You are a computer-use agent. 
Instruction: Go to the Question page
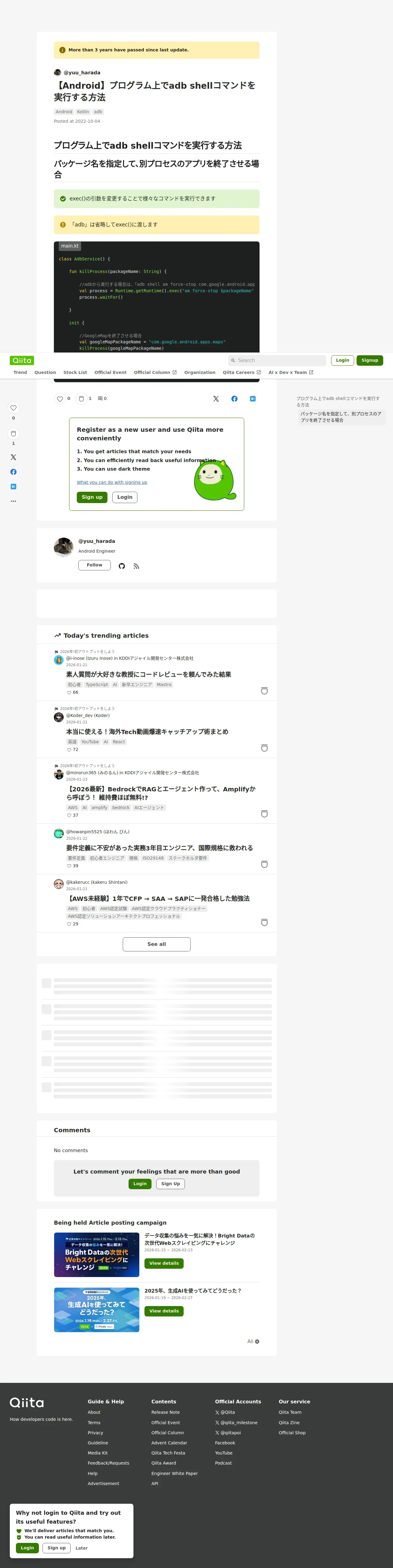tap(45, 372)
